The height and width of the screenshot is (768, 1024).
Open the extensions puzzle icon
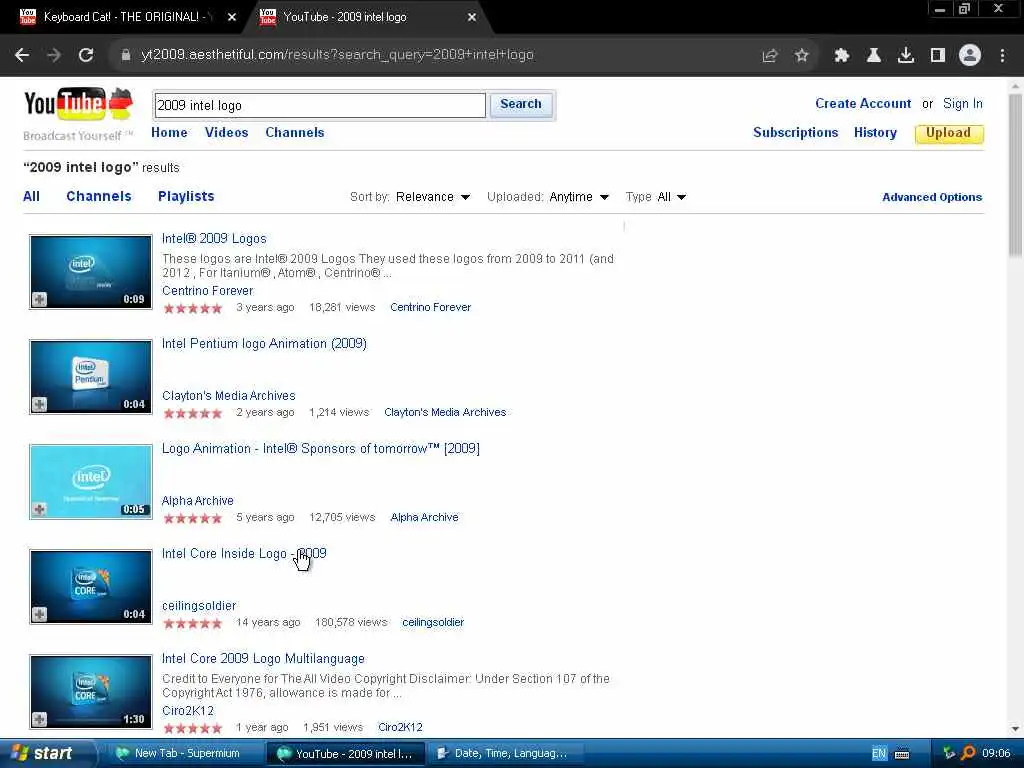(x=842, y=56)
